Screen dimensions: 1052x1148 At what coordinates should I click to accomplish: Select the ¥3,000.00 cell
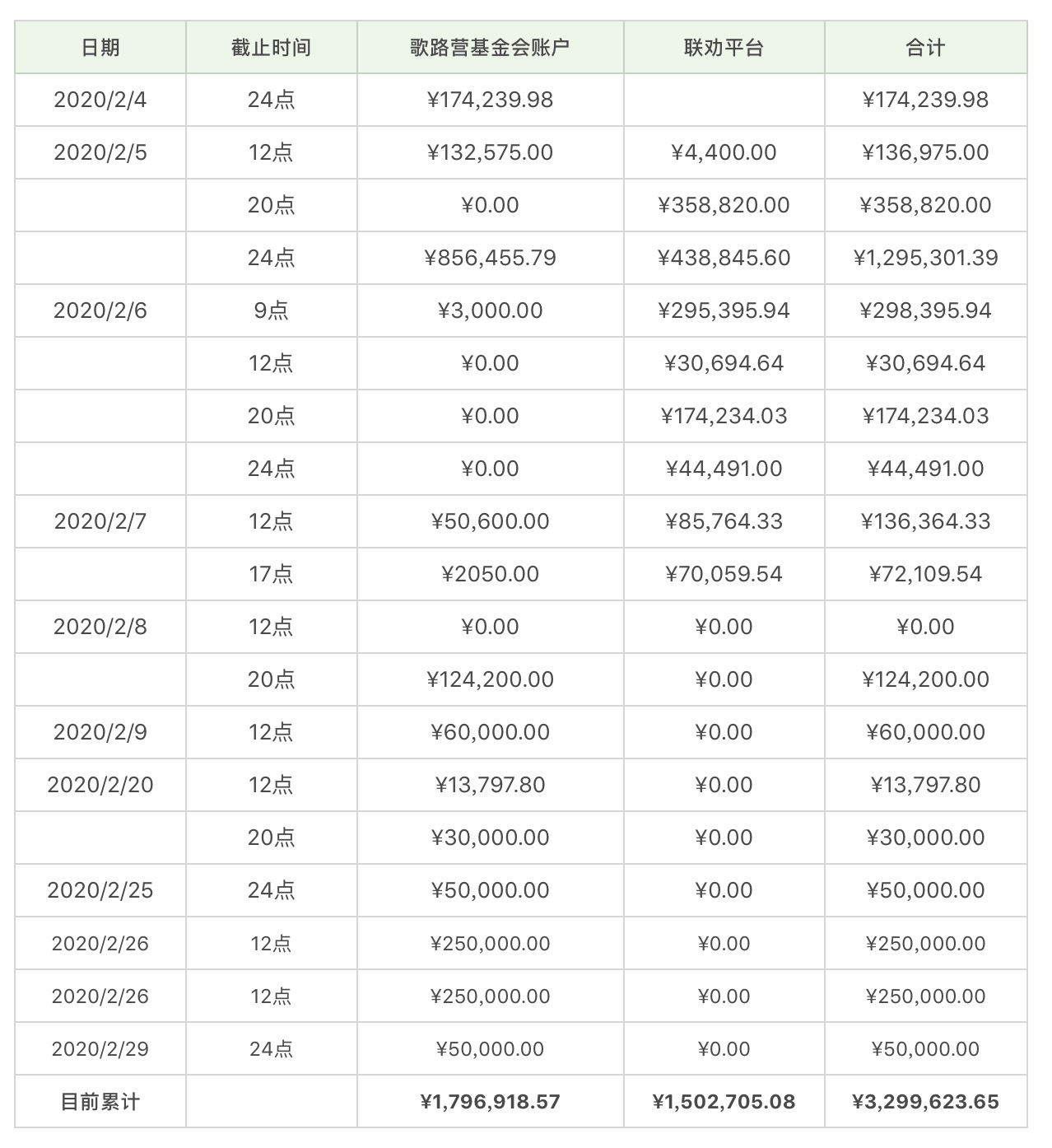(x=490, y=310)
